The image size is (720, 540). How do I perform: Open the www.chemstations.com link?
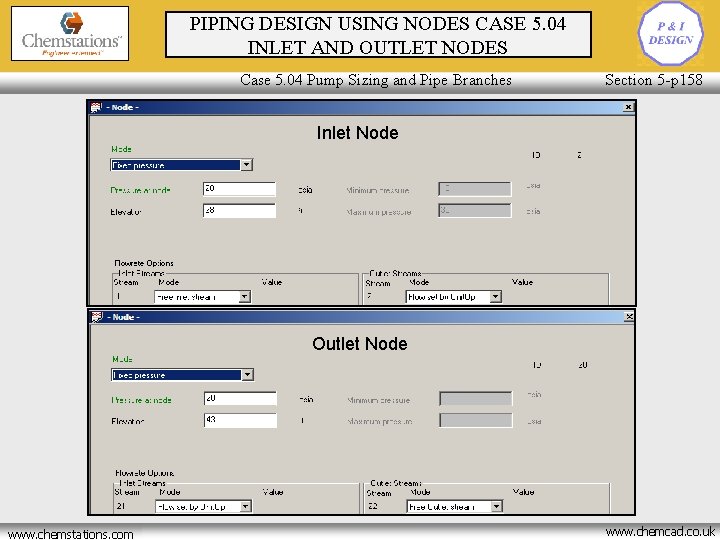coord(71,534)
